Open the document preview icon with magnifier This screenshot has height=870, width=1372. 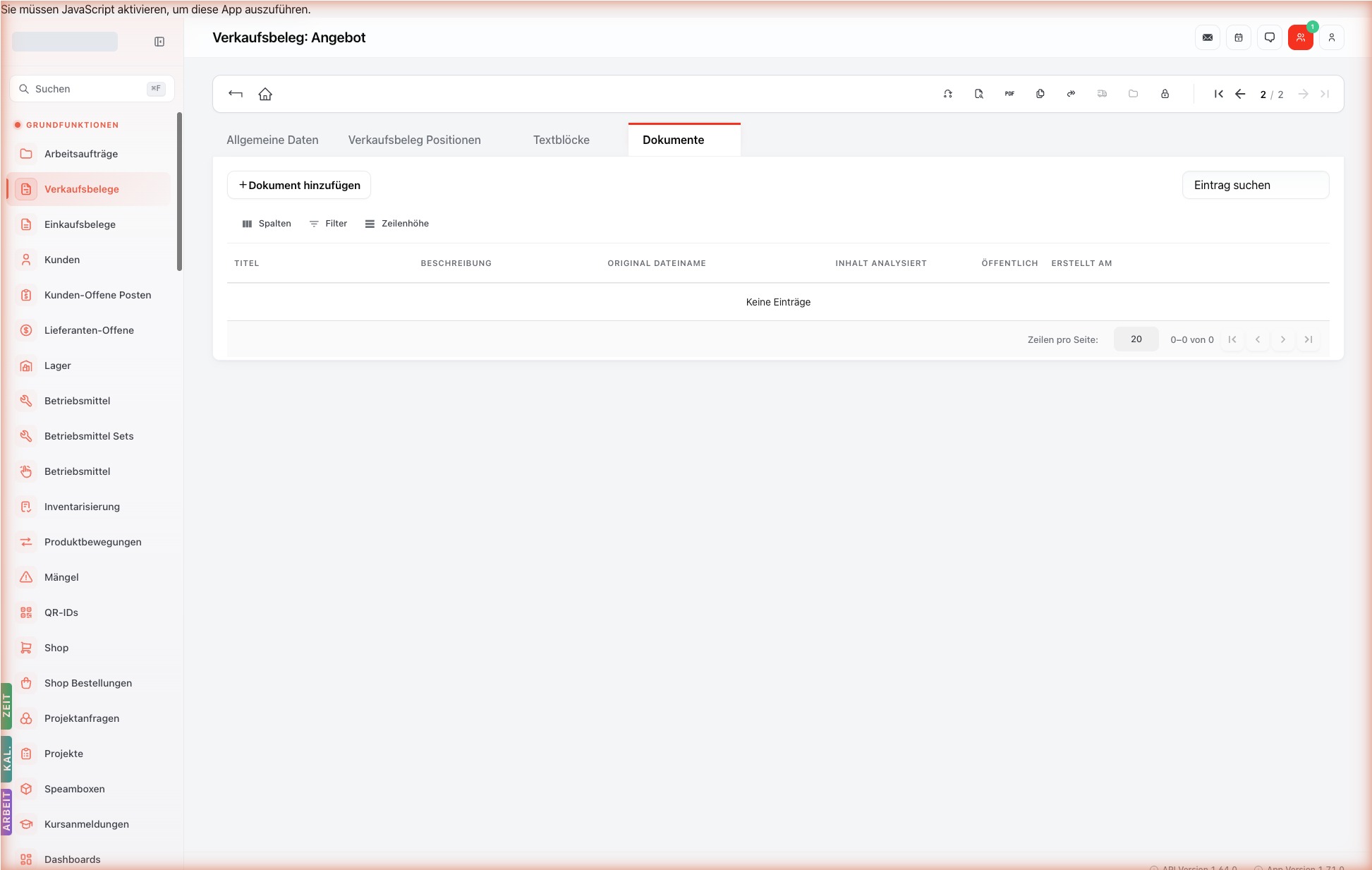point(979,94)
